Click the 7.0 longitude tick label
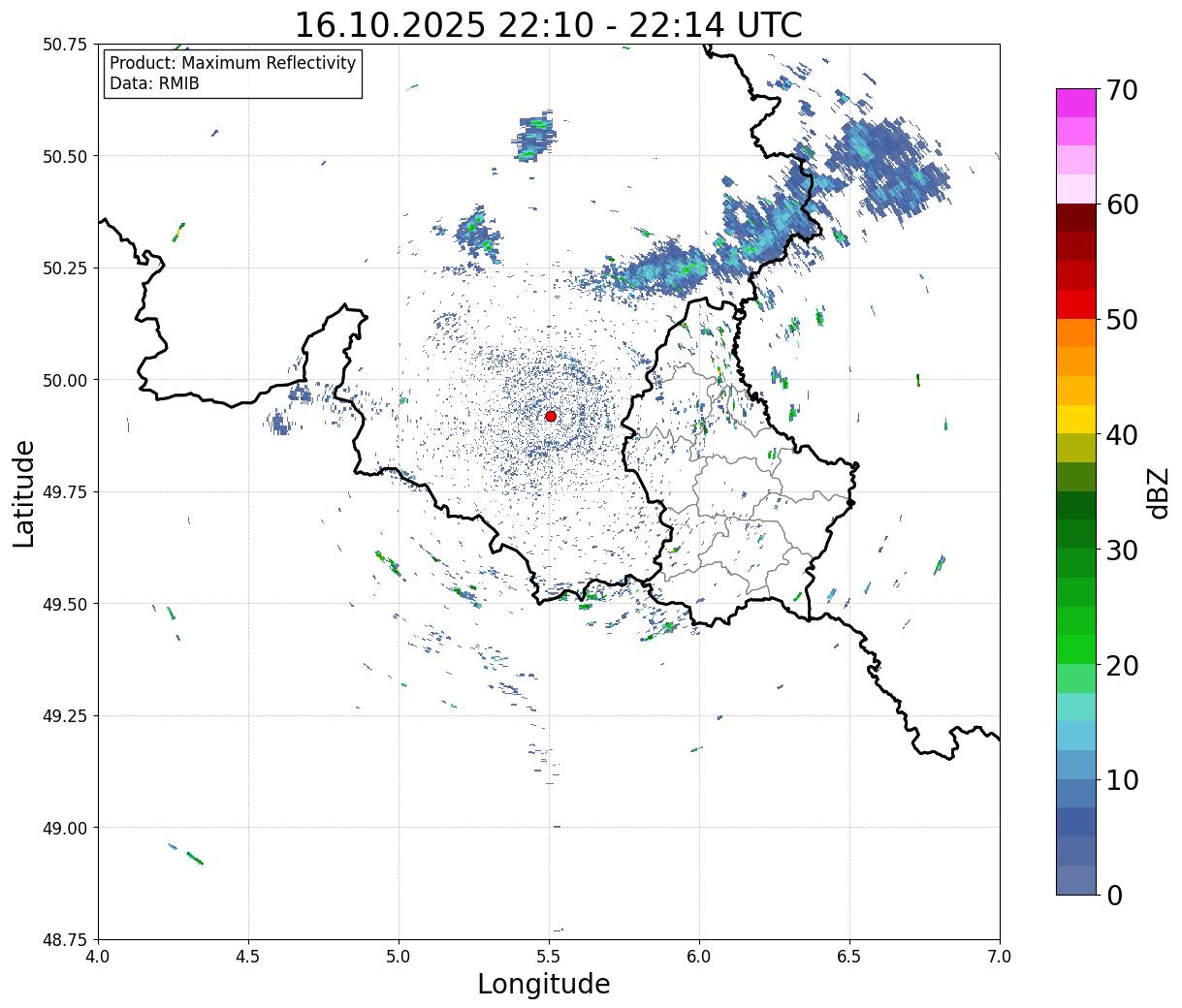The width and height of the screenshot is (1182, 1008). pyautogui.click(x=1000, y=957)
